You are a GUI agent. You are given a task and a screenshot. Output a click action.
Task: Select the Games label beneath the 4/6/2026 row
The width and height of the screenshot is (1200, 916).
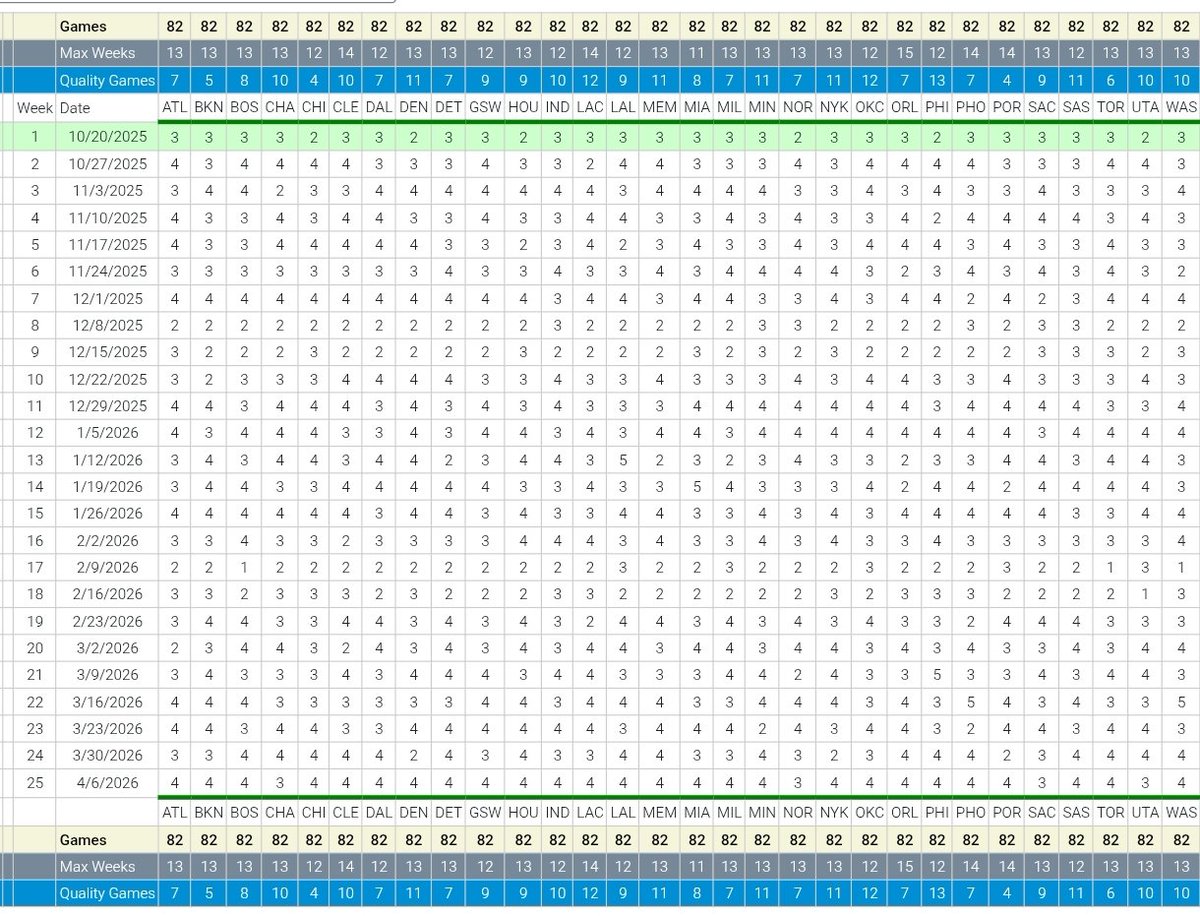tap(107, 840)
